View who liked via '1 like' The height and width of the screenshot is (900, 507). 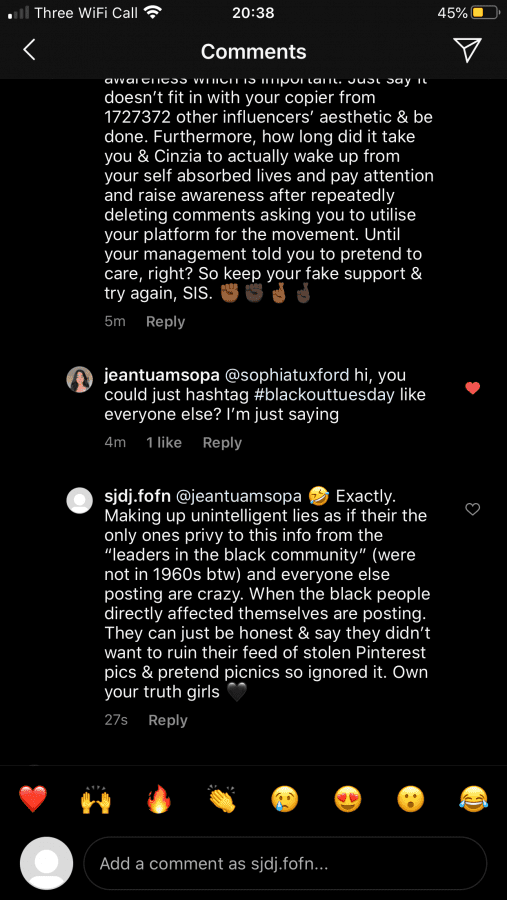click(164, 443)
